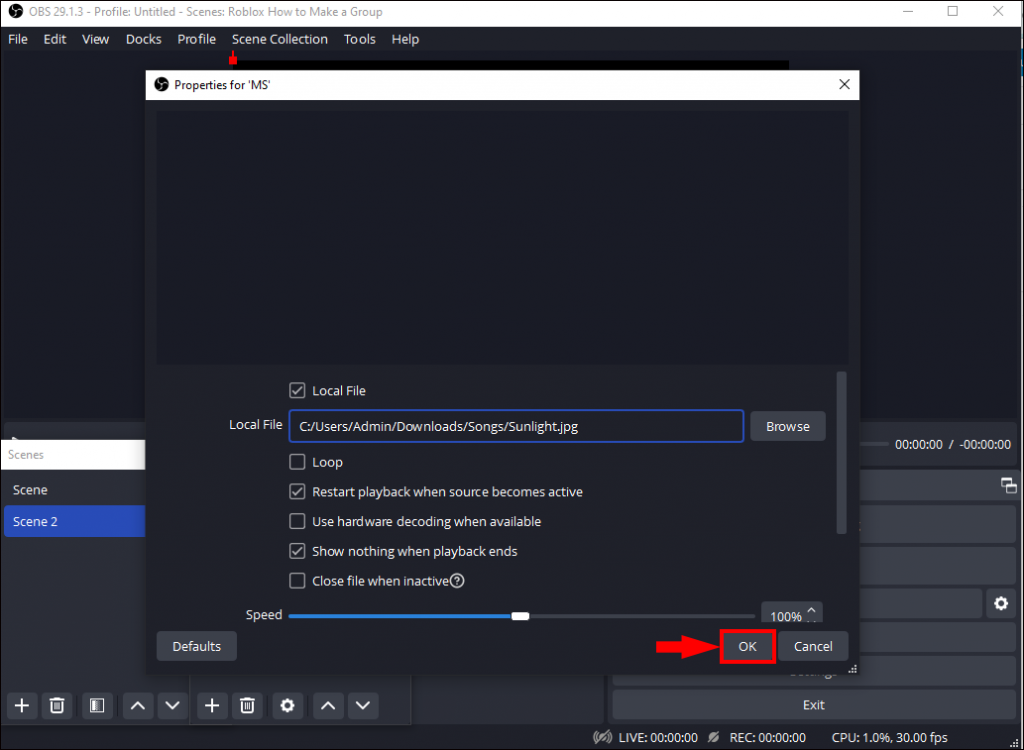Uncheck Restart playback when source becomes active
The width and height of the screenshot is (1024, 750).
[x=297, y=491]
